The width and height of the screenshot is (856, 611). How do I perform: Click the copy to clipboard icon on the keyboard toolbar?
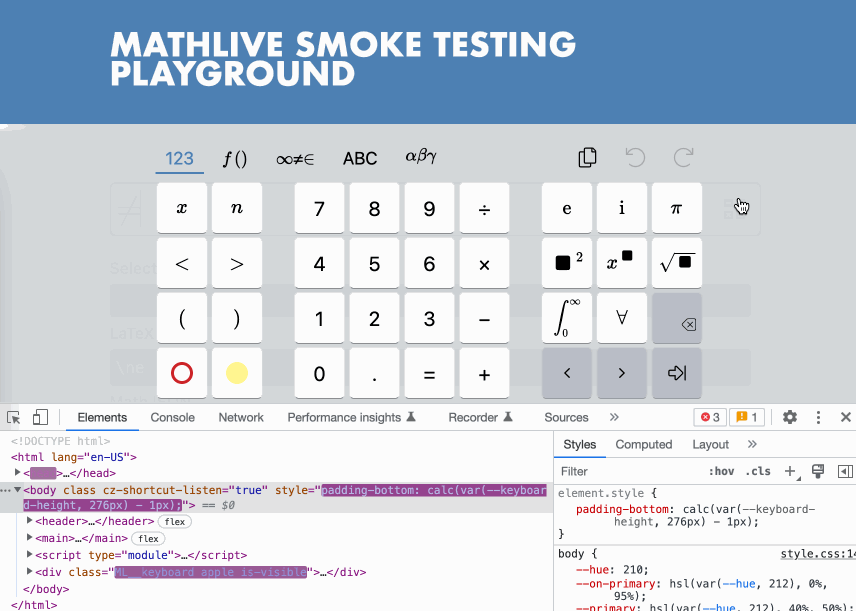tap(587, 158)
